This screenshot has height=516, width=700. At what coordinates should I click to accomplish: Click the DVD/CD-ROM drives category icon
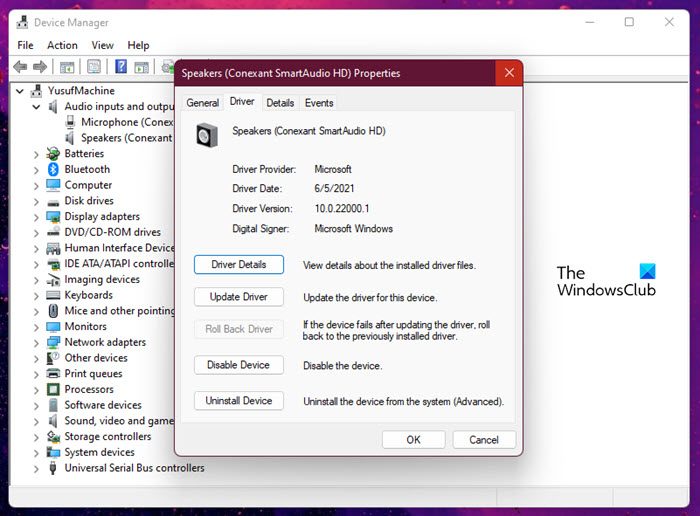(53, 232)
